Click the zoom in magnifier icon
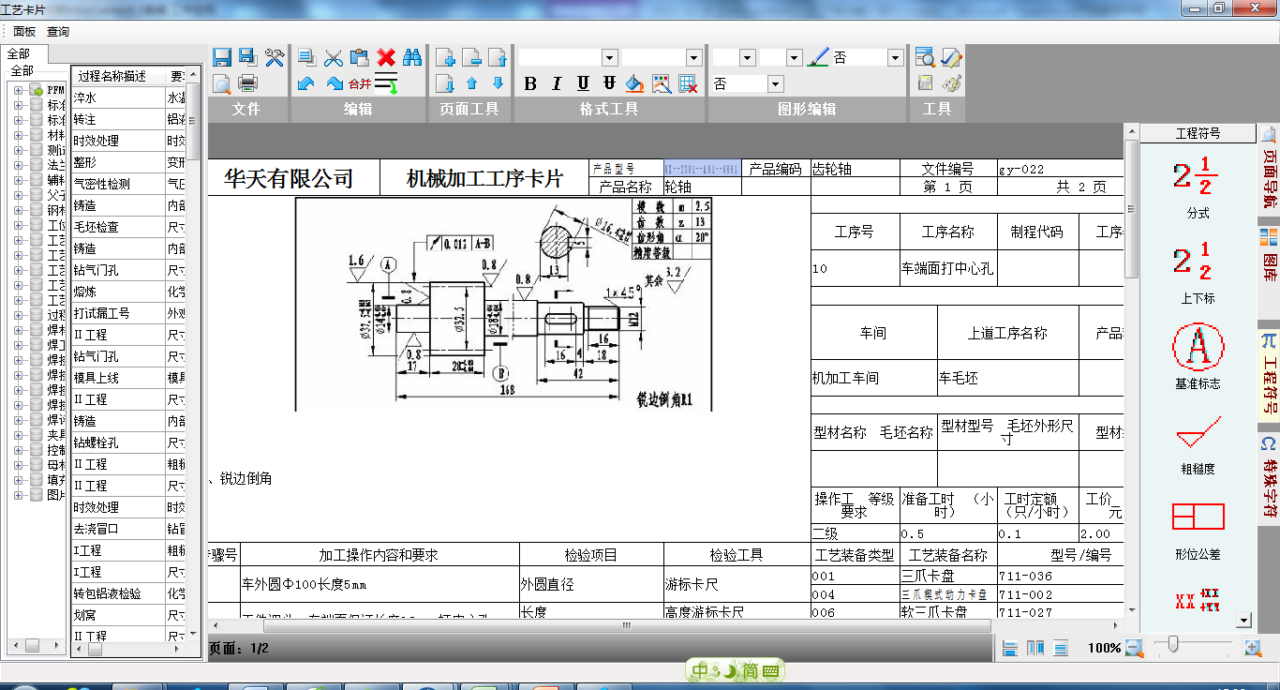 tap(1252, 648)
